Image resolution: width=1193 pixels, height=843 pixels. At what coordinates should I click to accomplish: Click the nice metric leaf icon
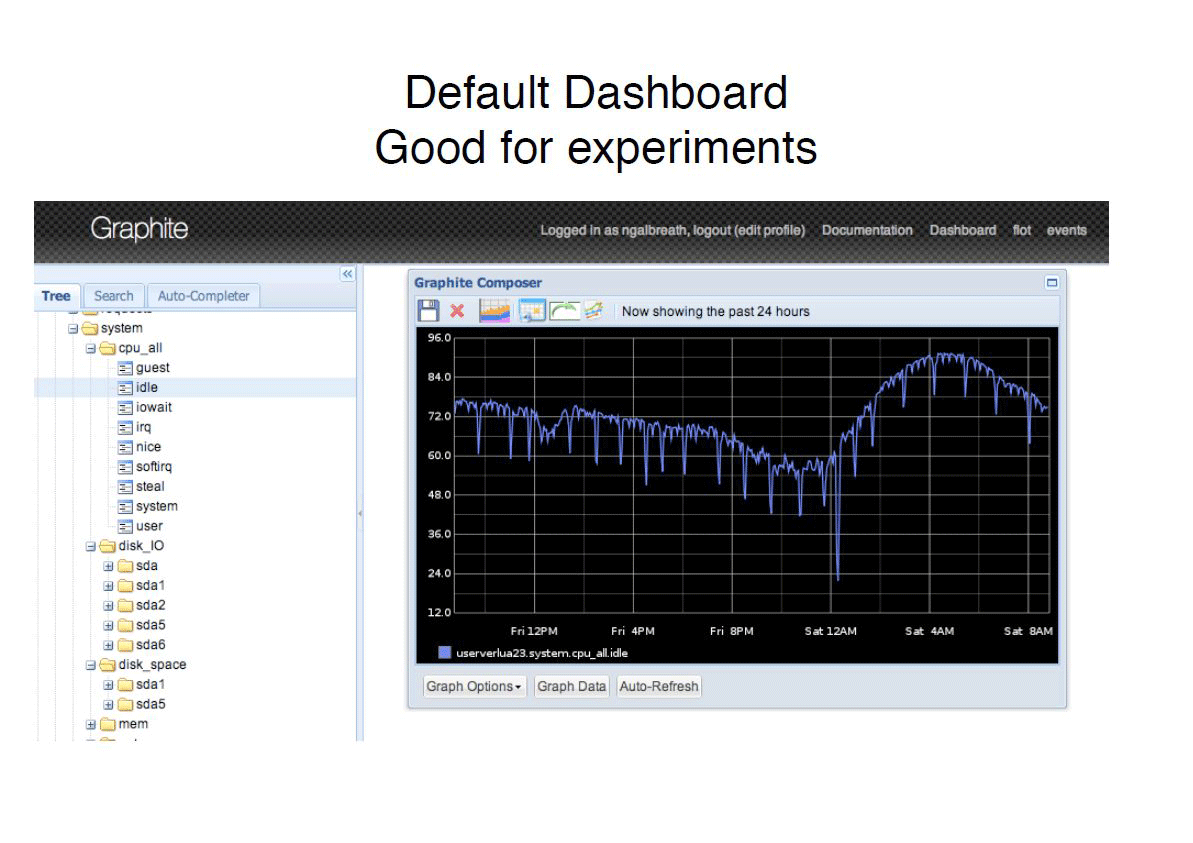click(126, 447)
